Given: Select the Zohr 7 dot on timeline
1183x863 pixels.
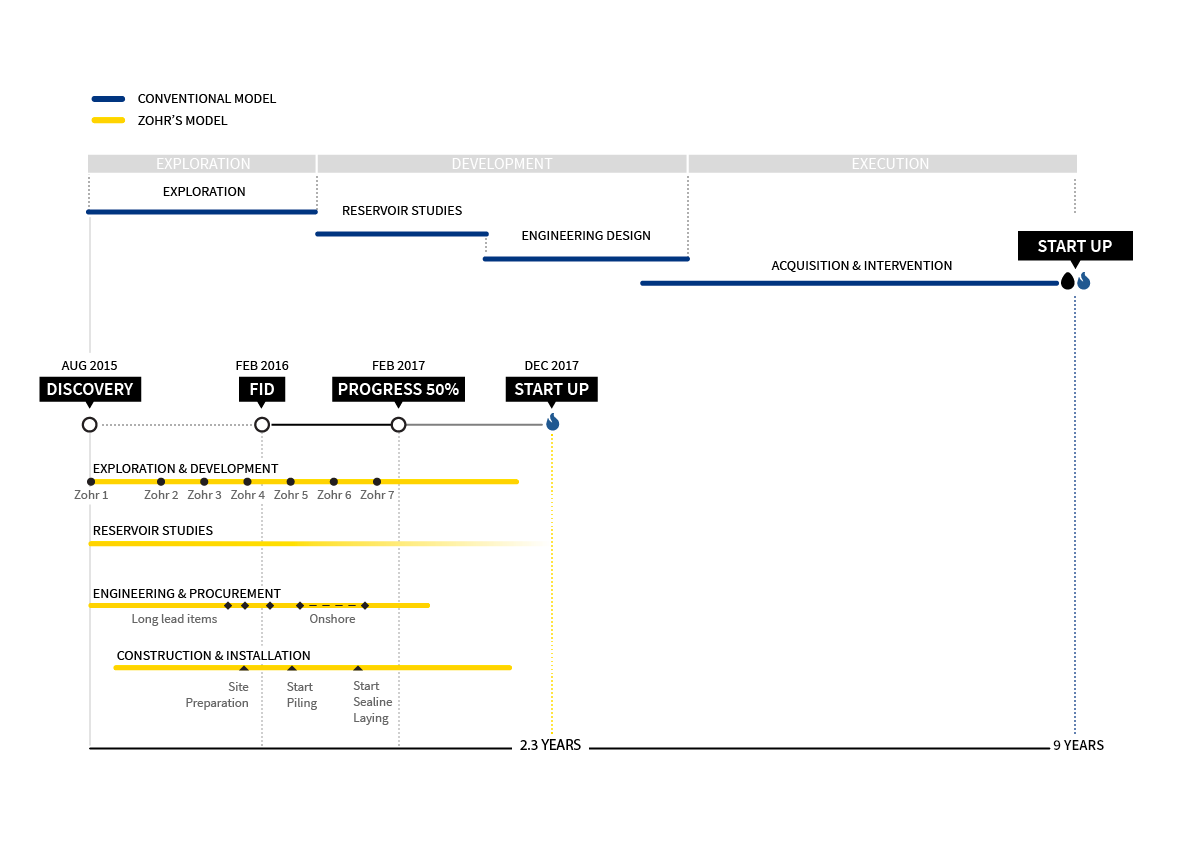Looking at the screenshot, I should coord(377,482).
